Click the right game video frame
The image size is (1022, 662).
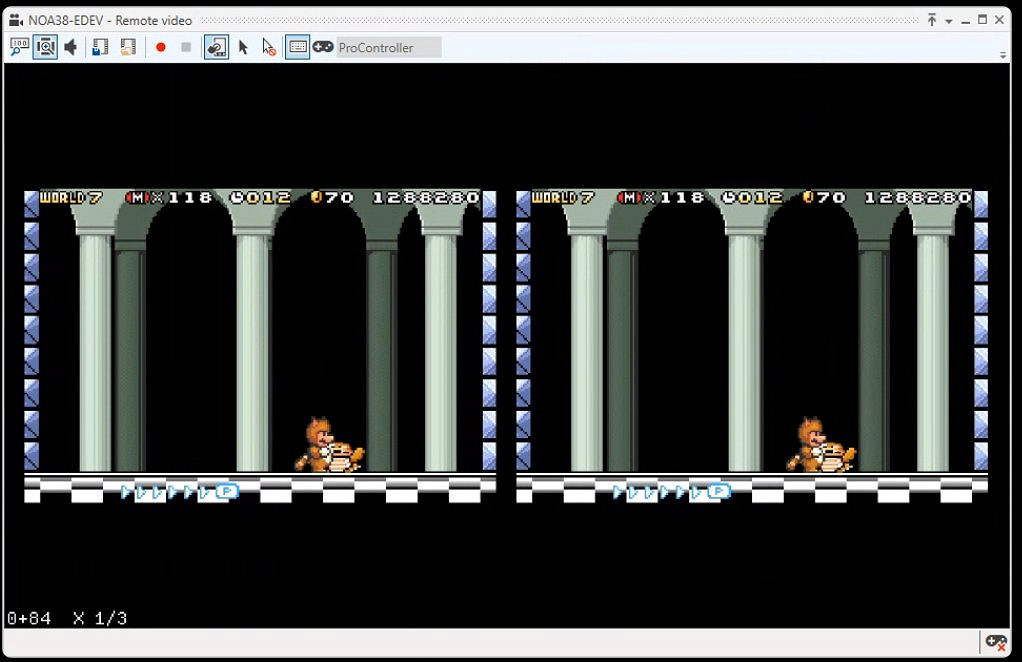[752, 345]
